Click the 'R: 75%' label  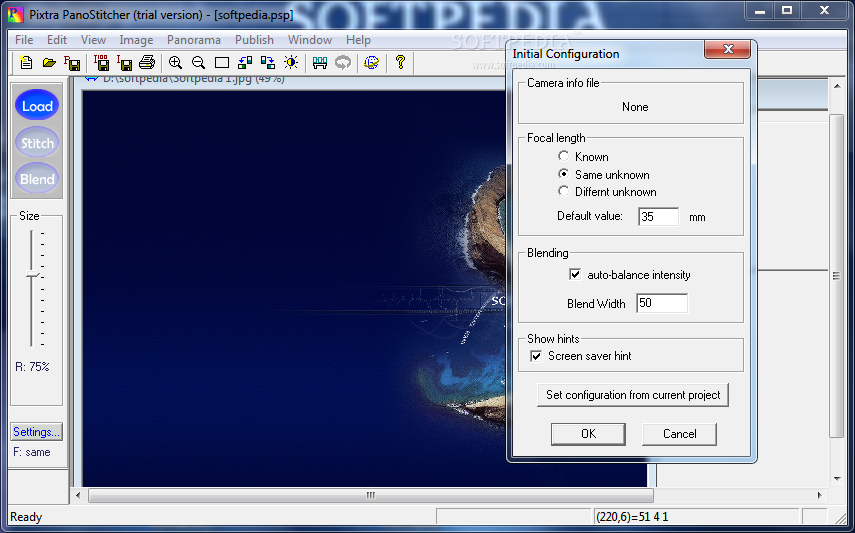point(32,367)
